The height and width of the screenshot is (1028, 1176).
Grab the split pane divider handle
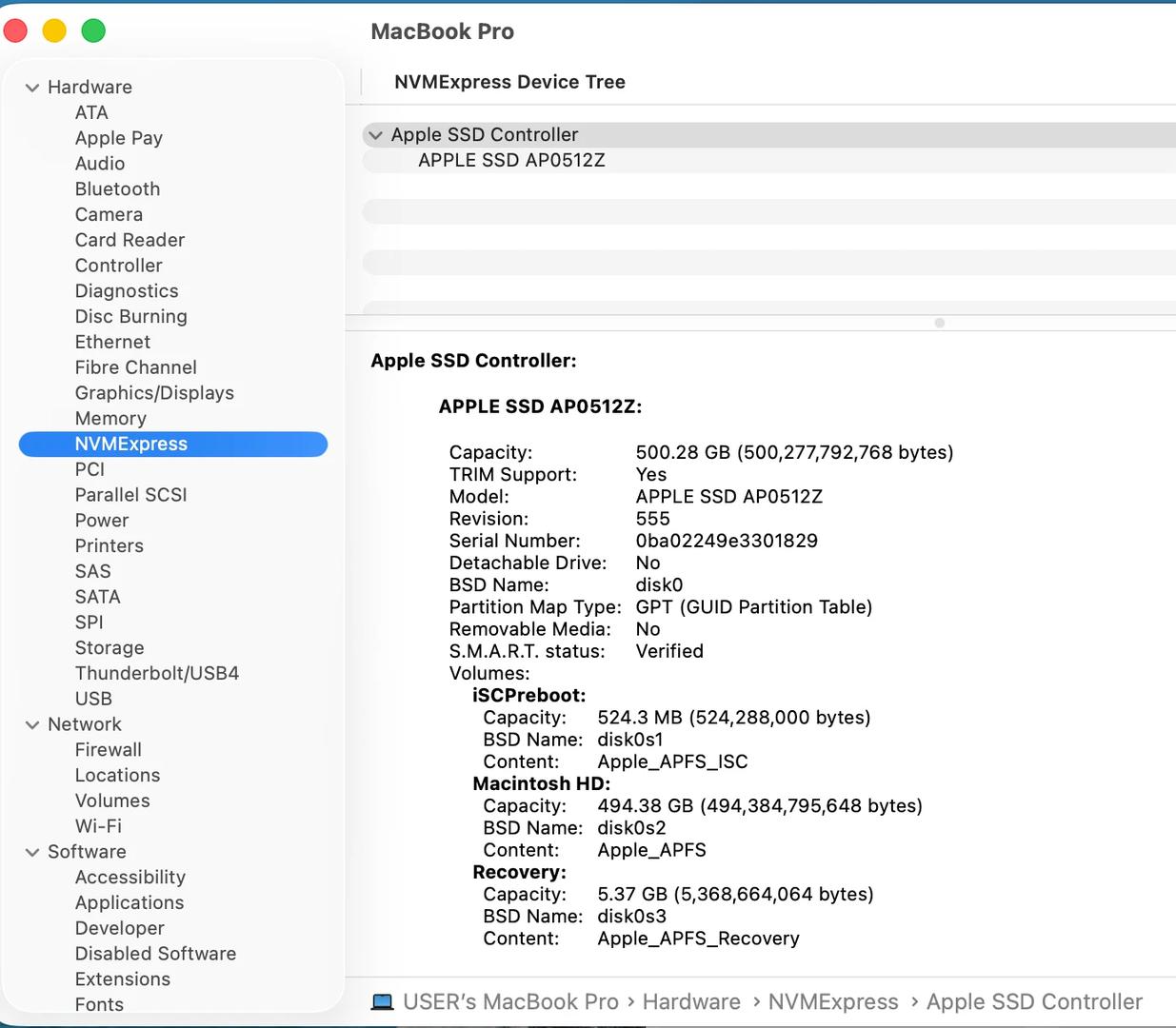pos(940,323)
